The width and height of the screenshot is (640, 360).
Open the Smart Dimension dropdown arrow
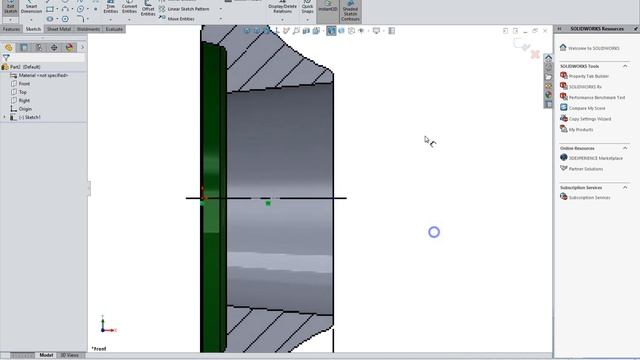tap(31, 19)
